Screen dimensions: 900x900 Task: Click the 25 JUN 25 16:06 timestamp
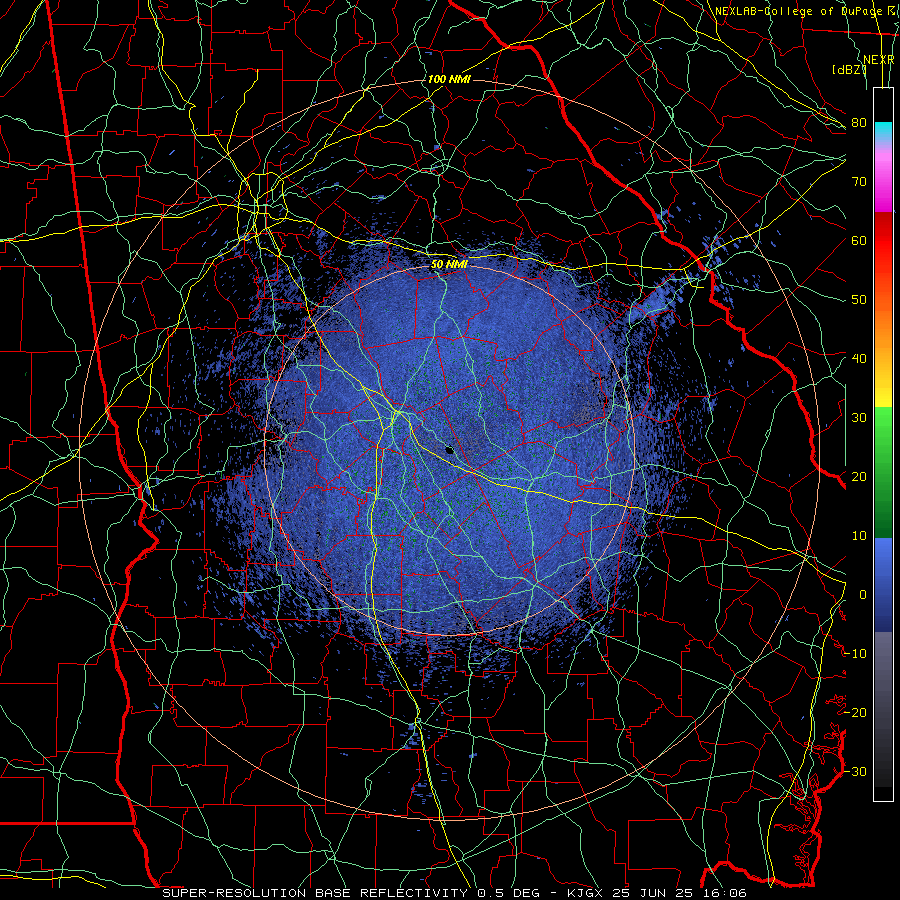680,893
